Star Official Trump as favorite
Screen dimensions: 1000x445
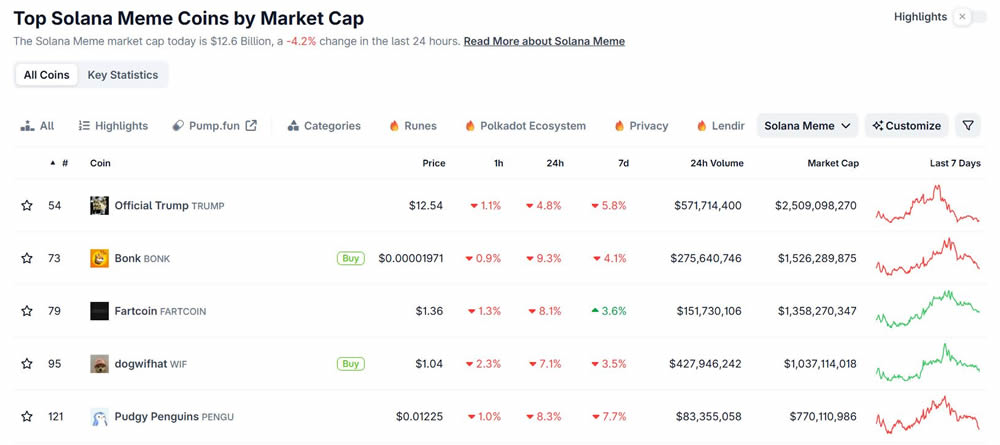27,206
